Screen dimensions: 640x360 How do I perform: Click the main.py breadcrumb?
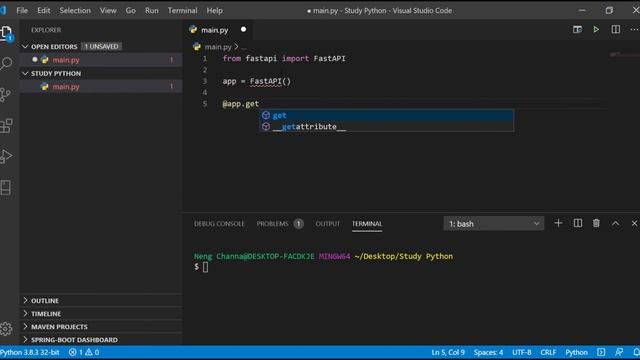[x=218, y=47]
